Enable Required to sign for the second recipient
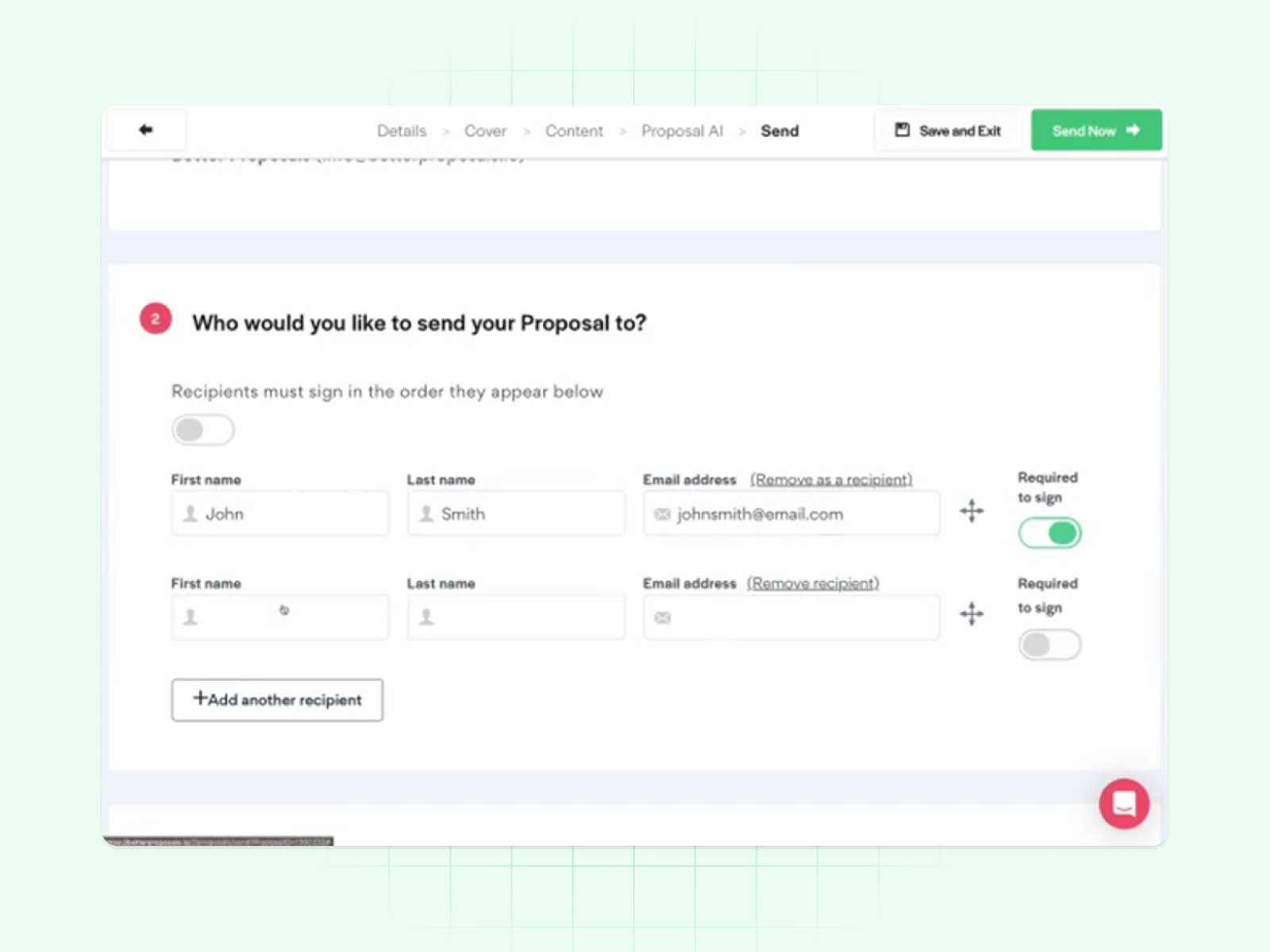 [1049, 645]
